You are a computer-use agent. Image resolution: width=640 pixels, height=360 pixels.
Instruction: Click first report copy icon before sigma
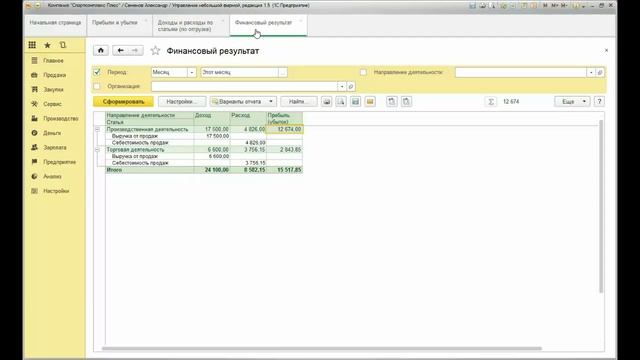[x=392, y=102]
